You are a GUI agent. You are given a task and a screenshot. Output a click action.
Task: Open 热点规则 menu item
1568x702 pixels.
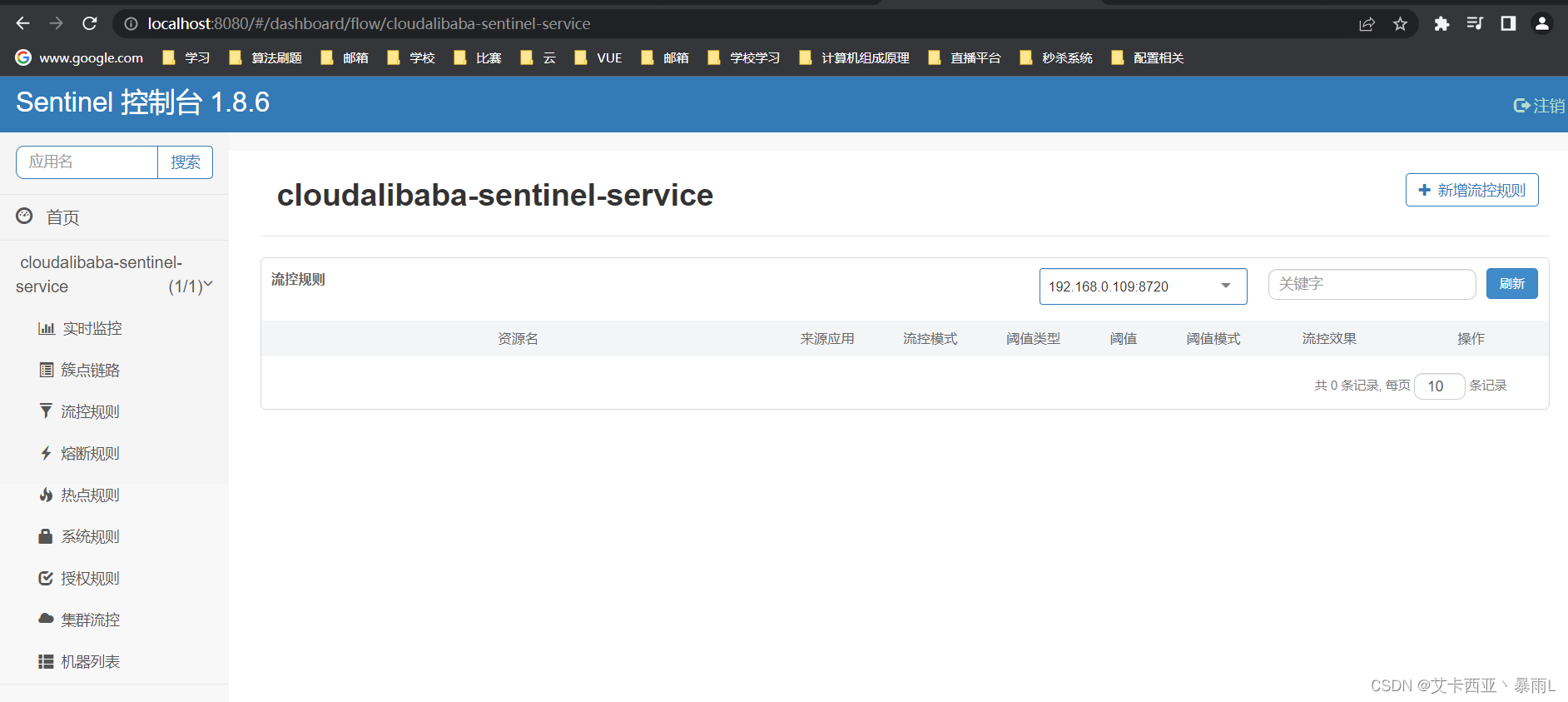tap(79, 495)
